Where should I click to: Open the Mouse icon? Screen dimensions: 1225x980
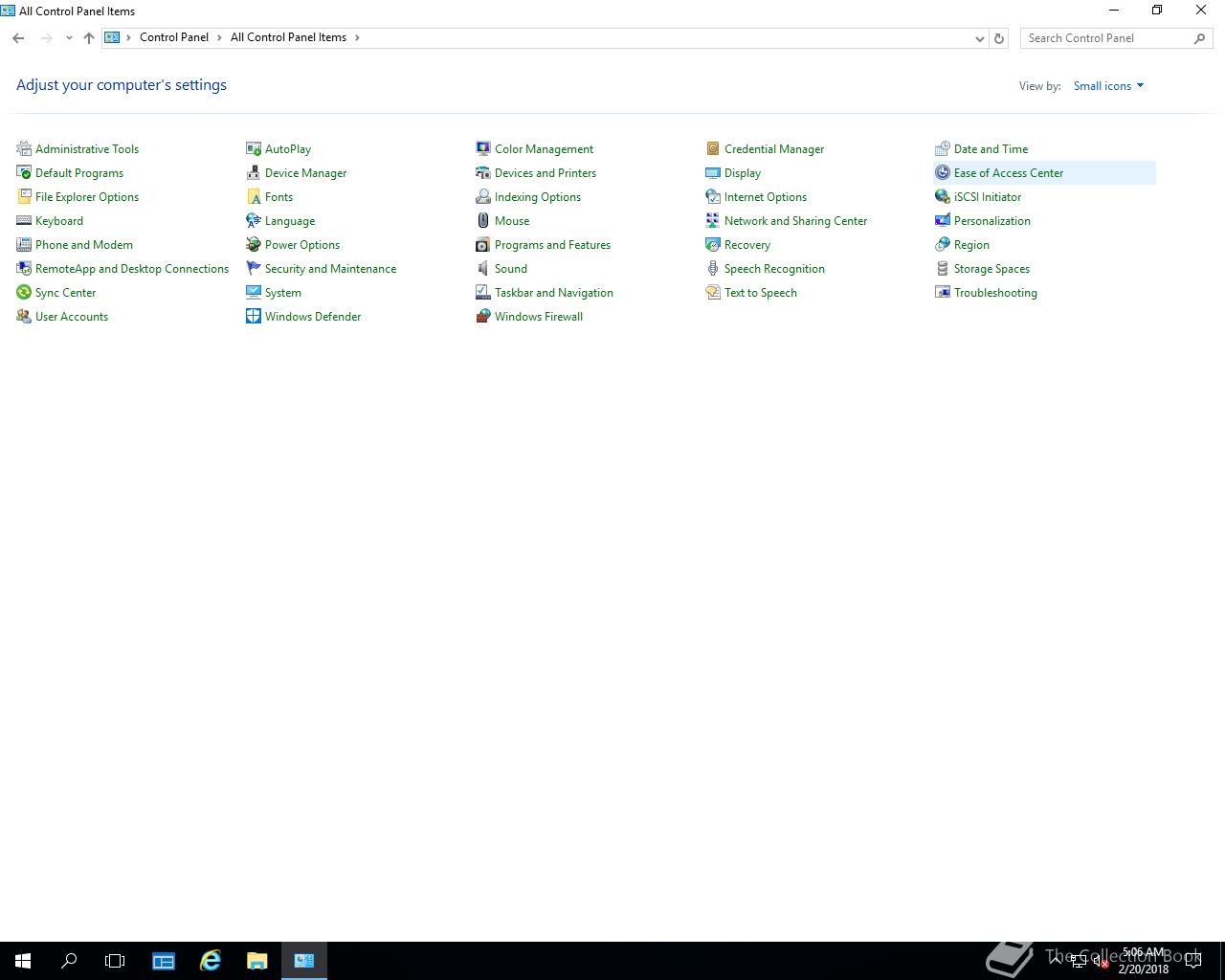click(483, 220)
